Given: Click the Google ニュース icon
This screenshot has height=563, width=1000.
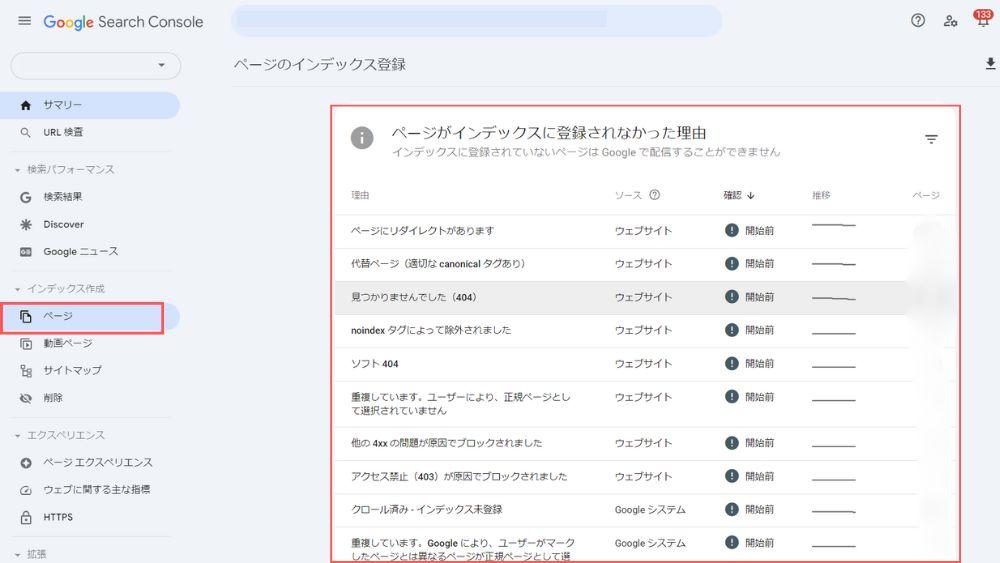Looking at the screenshot, I should click(26, 252).
